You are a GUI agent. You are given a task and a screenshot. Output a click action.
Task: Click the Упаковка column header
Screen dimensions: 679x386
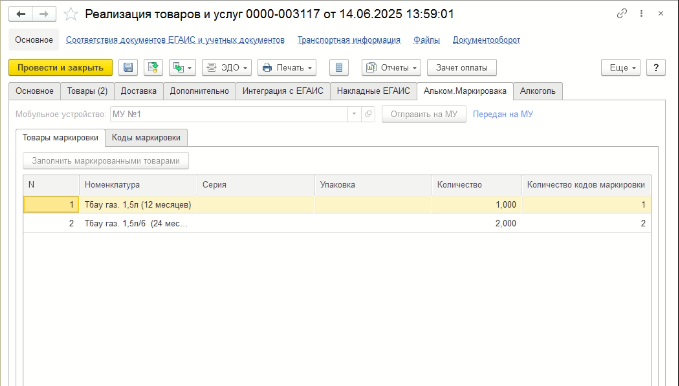coord(373,185)
